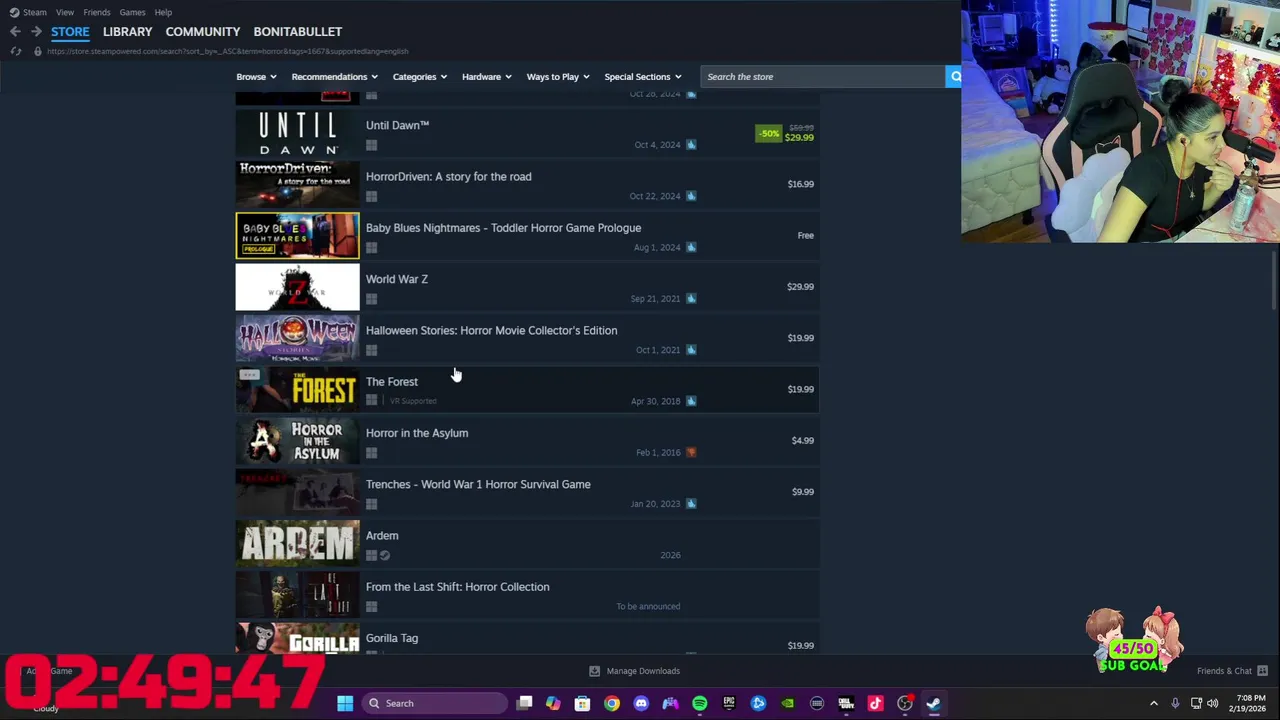
Task: Open Spotify from the taskbar
Action: pos(699,703)
